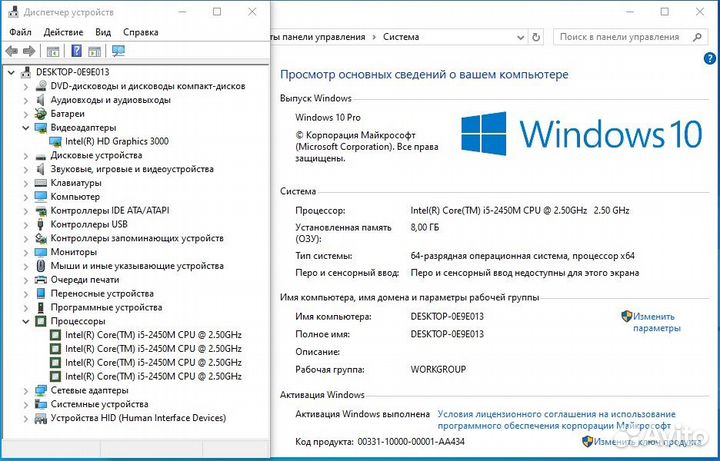720x461 pixels.
Task: Click the Система breadcrumb in address bar
Action: point(401,37)
